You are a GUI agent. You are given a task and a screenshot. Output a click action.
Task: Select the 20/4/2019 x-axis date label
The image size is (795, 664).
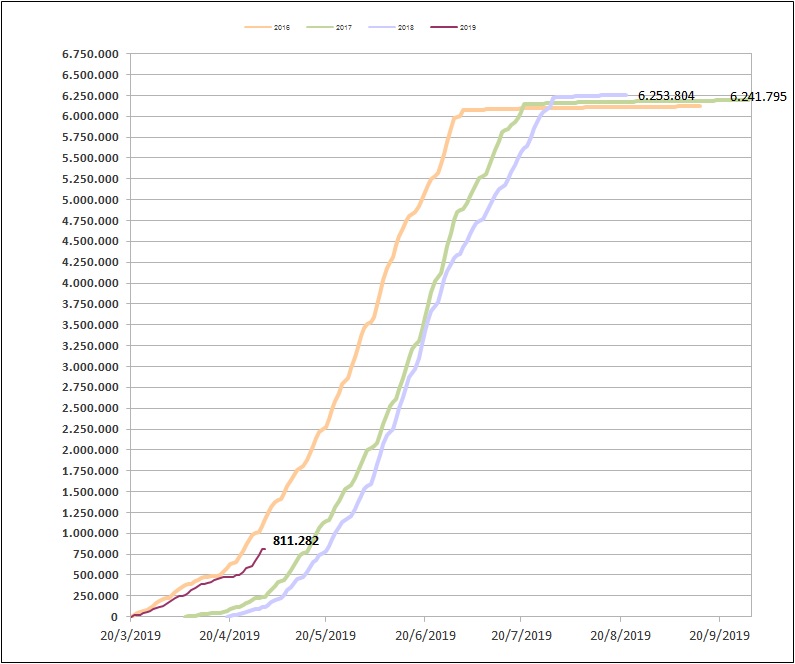point(229,635)
